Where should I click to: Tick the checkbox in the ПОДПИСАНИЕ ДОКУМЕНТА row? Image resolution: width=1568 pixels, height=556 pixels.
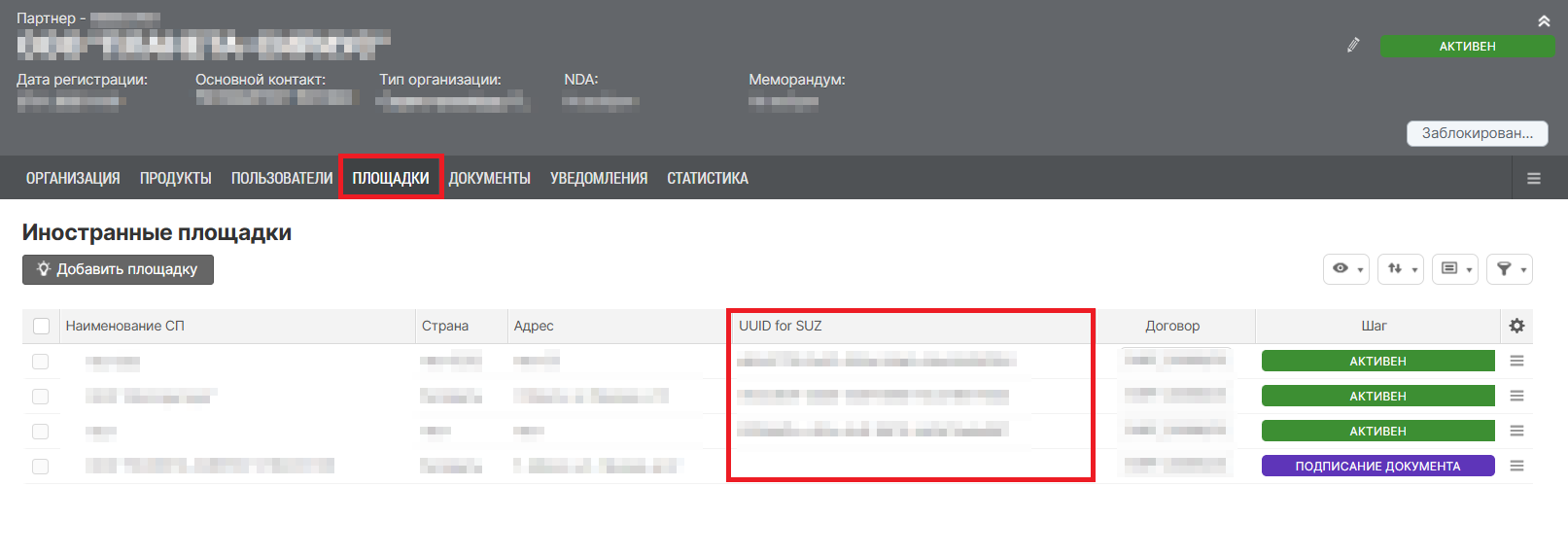[x=40, y=467]
